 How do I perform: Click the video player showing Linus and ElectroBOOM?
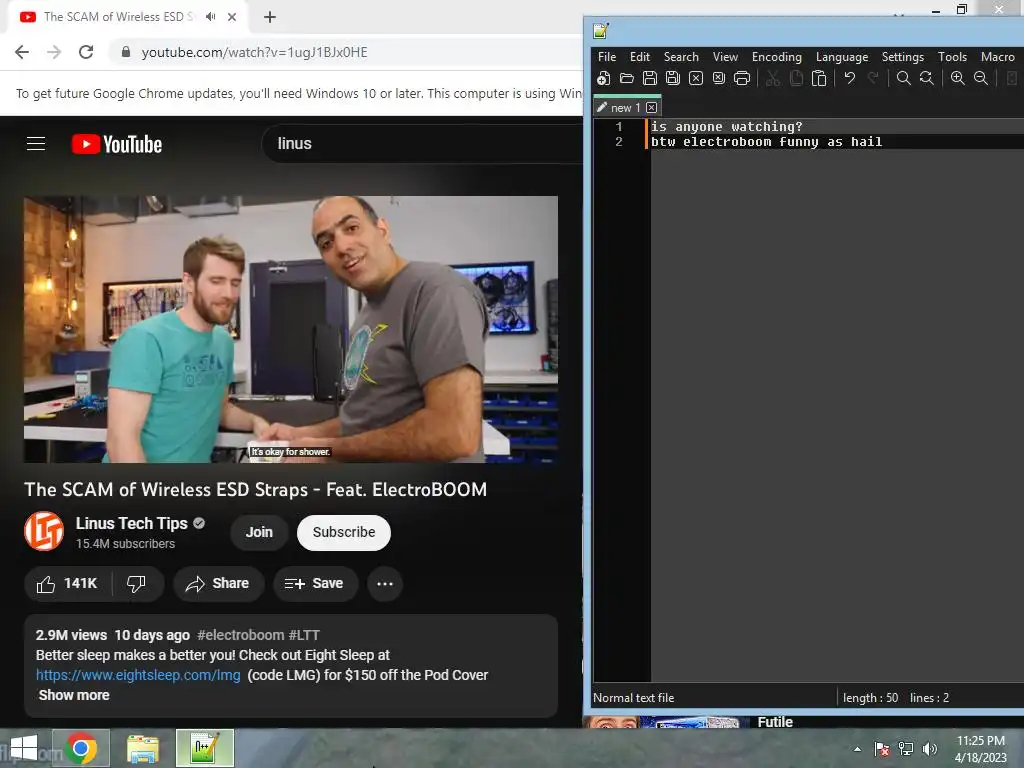[x=291, y=329]
